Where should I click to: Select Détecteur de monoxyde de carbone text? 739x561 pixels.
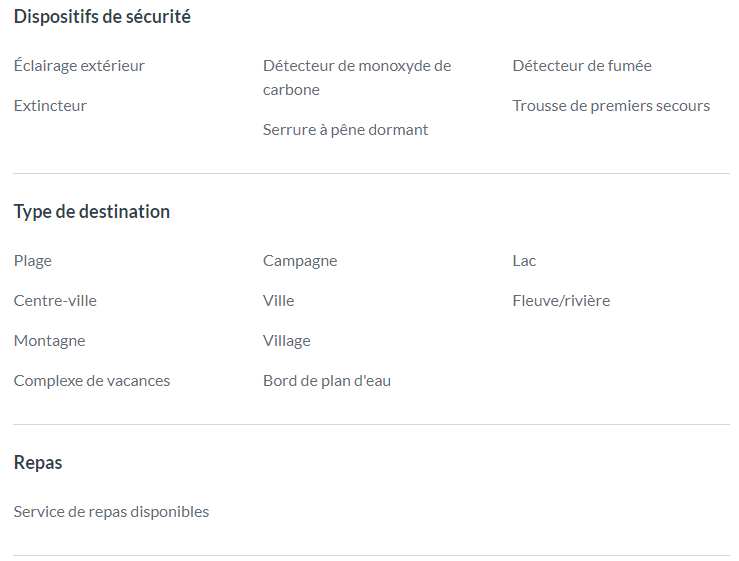[x=357, y=77]
